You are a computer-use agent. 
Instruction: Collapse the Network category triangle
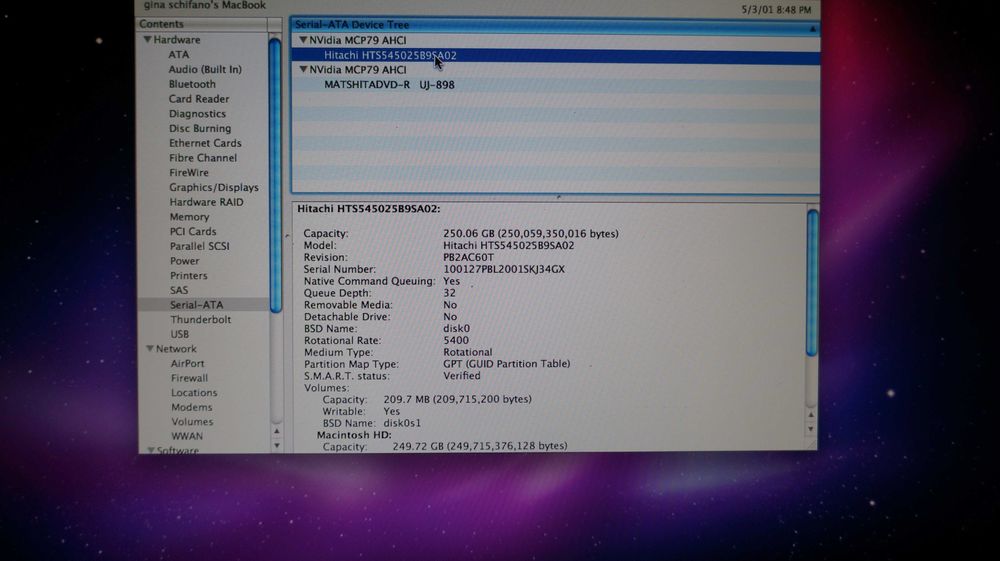click(x=150, y=349)
